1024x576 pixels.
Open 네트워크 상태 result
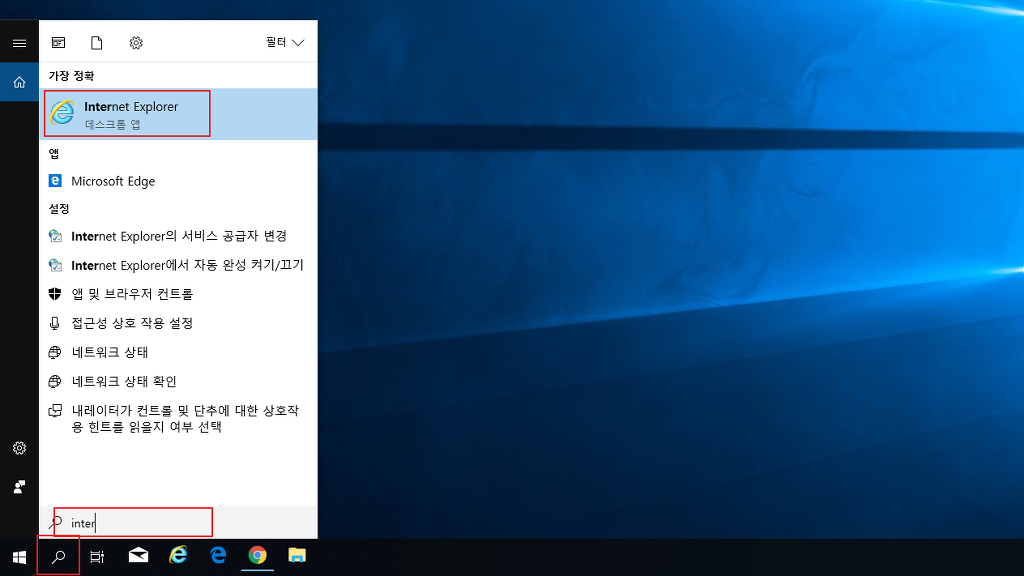coord(178,353)
